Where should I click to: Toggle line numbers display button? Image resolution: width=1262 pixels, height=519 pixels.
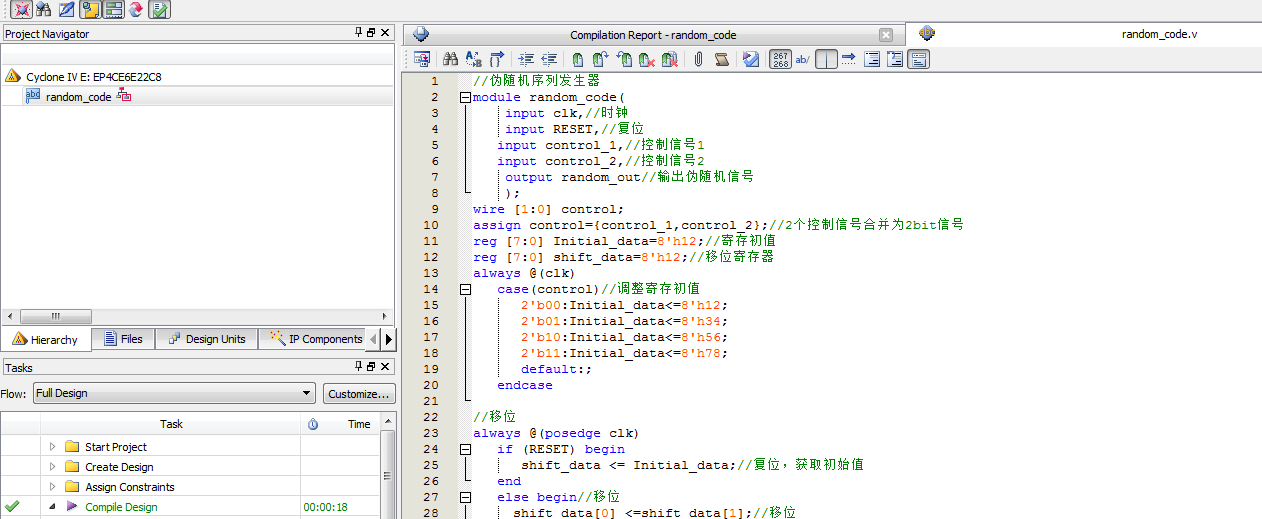coord(780,60)
